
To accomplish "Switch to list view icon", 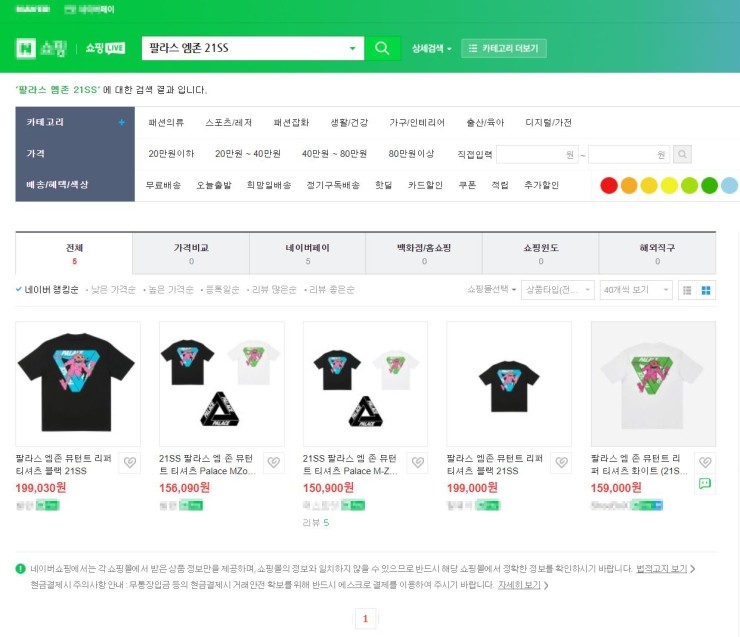I will pos(687,290).
